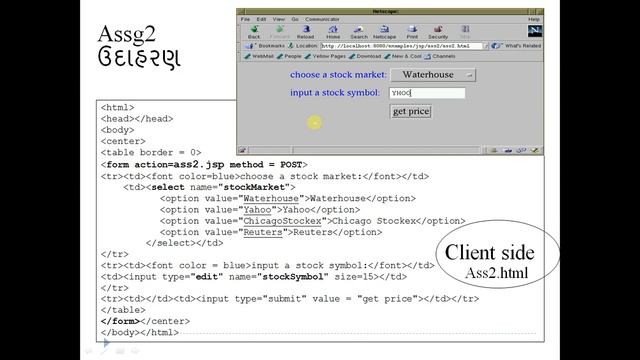Open Security info toolbar icon
Viewport: 640px width, 360px height.
tap(438, 32)
